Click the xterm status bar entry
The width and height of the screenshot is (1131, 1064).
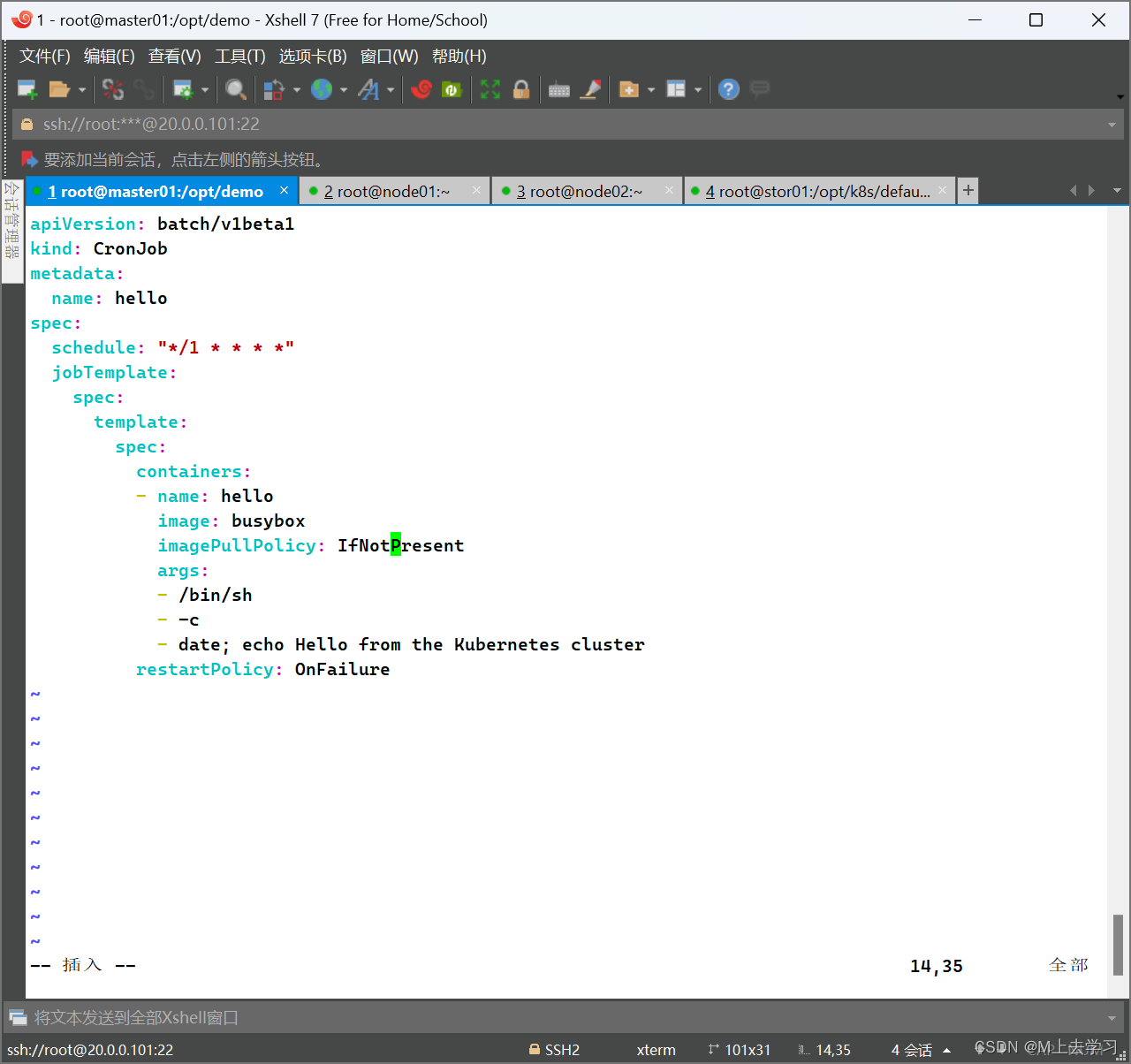[x=656, y=1050]
